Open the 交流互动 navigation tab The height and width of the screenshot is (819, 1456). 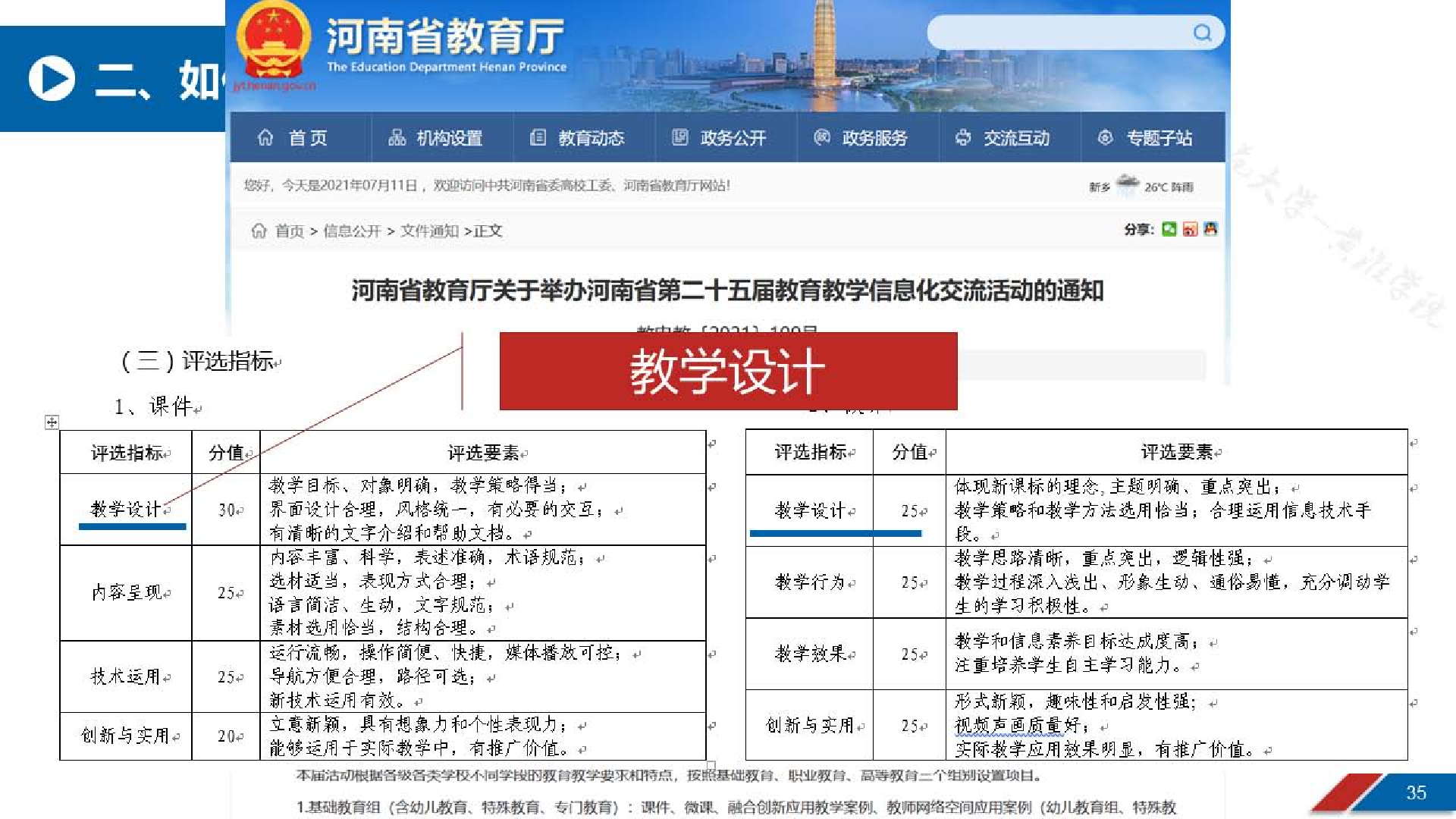click(1009, 137)
